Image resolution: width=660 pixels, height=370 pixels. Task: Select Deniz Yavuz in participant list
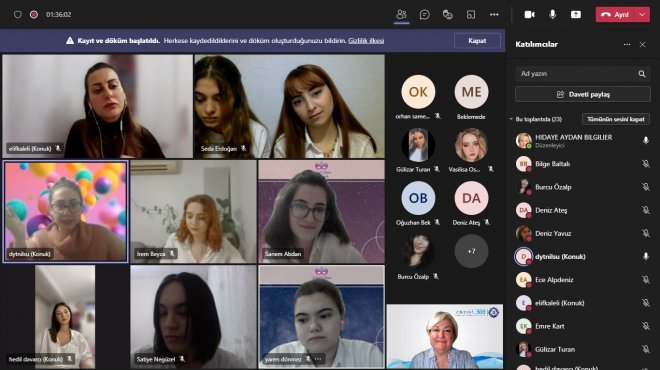pyautogui.click(x=583, y=233)
